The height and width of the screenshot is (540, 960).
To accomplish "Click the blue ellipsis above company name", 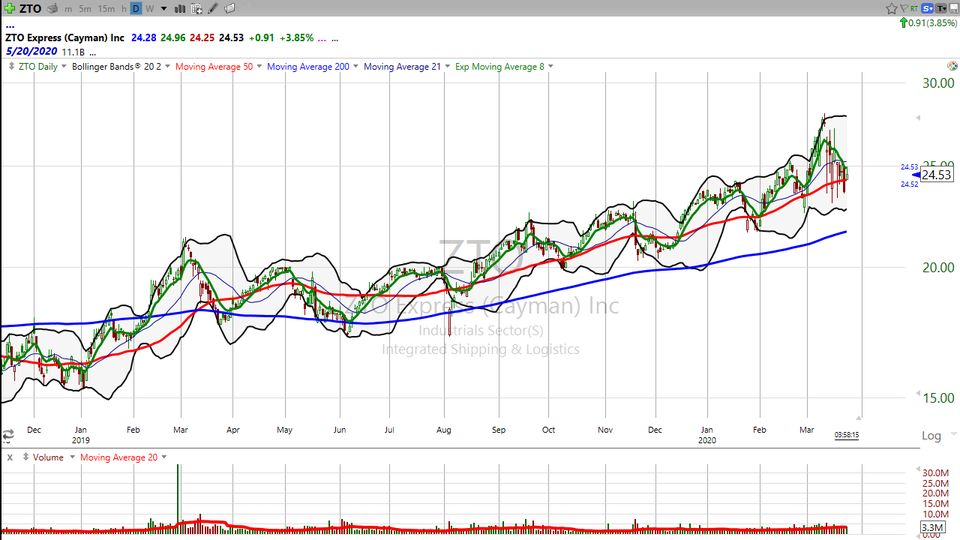I will pyautogui.click(x=10, y=26).
